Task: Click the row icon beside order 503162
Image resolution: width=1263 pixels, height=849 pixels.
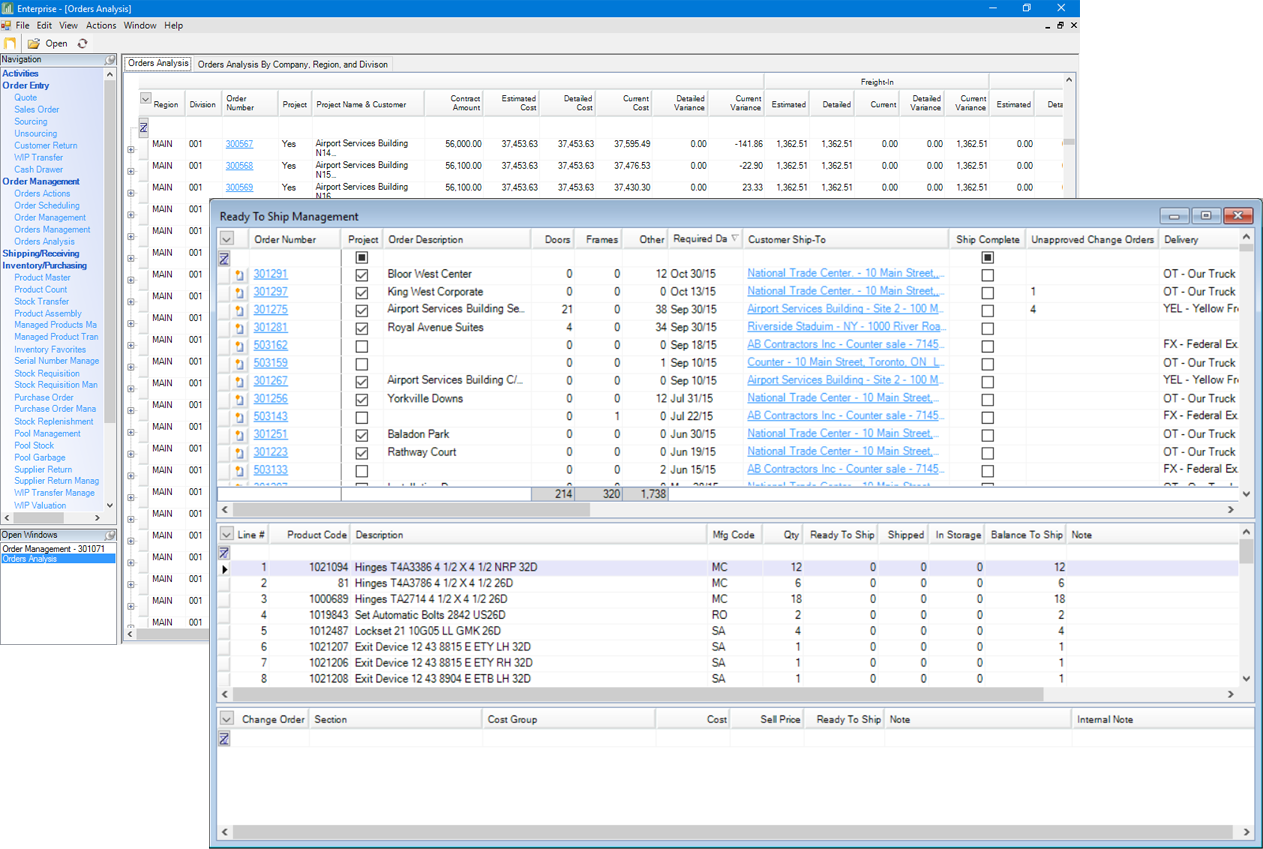Action: pos(240,346)
